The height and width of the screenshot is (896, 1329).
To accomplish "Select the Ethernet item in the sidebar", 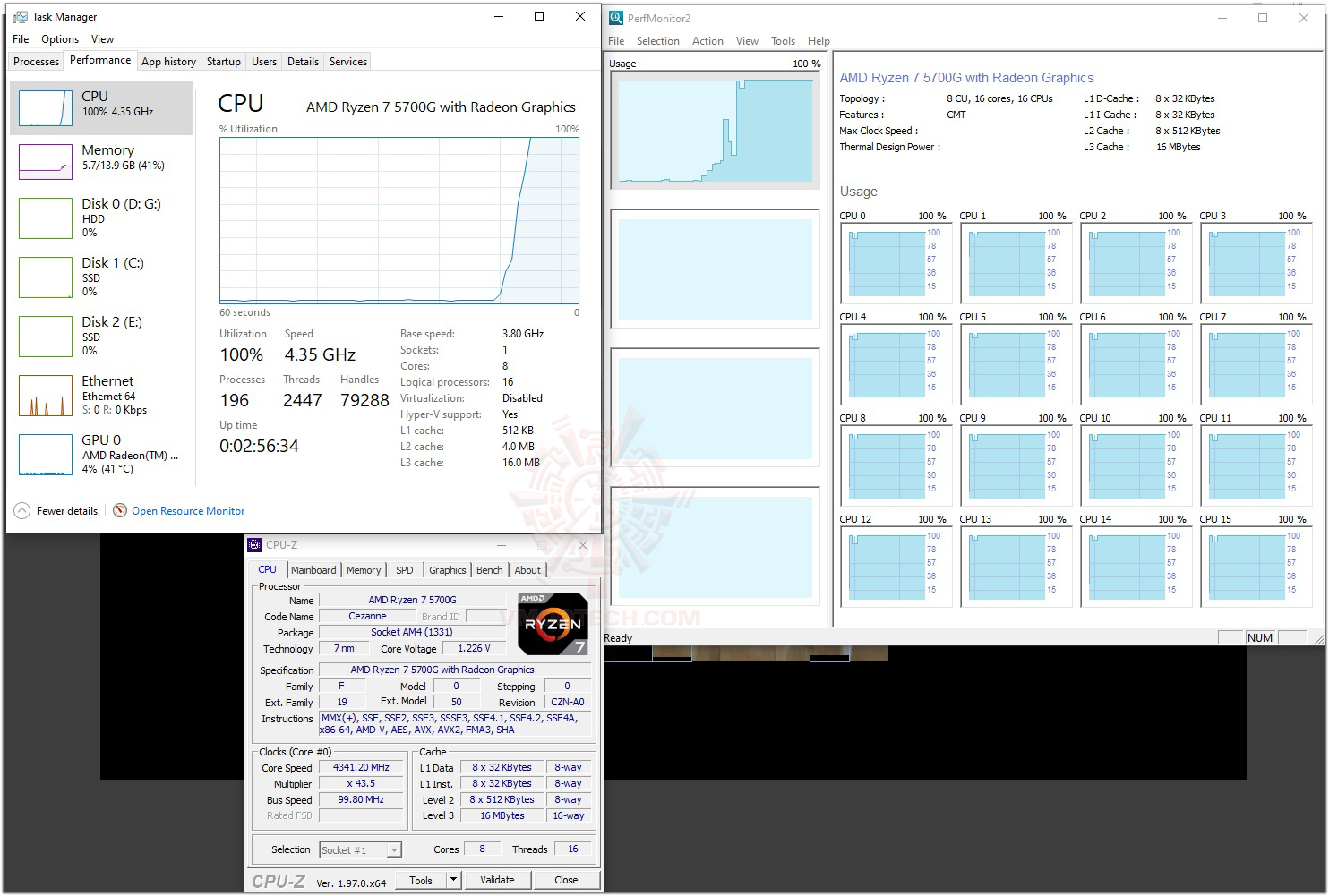I will tap(100, 395).
